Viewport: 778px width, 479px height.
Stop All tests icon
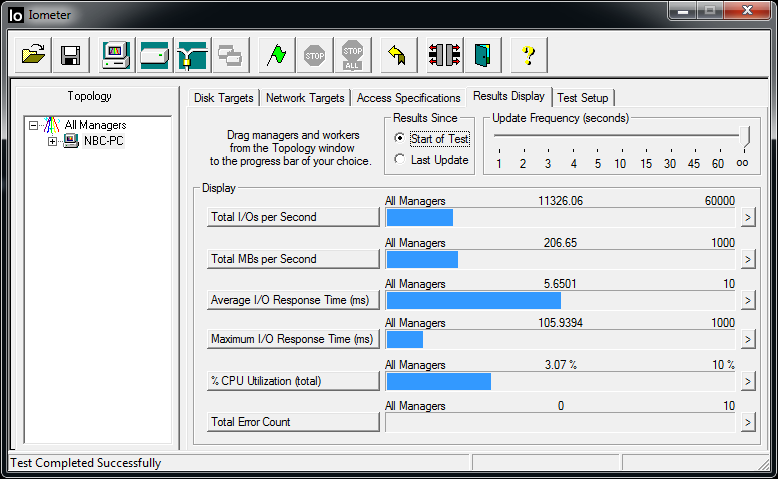click(352, 55)
